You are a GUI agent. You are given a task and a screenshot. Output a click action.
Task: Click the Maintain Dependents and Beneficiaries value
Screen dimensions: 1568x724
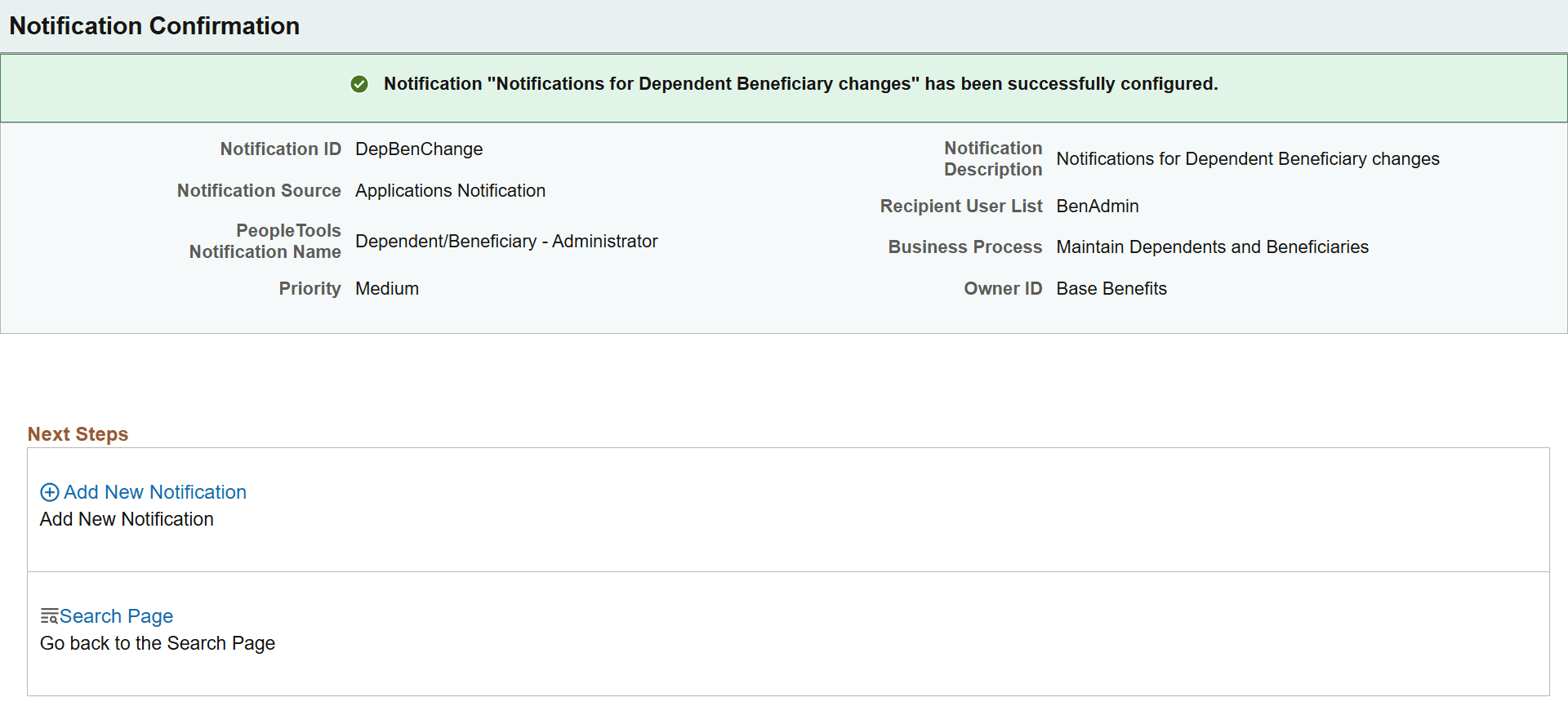[x=1212, y=247]
